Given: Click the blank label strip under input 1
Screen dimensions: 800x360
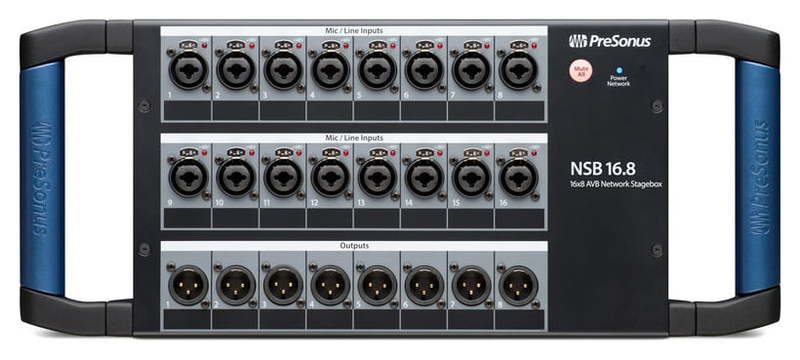Looking at the screenshot, I should (187, 111).
